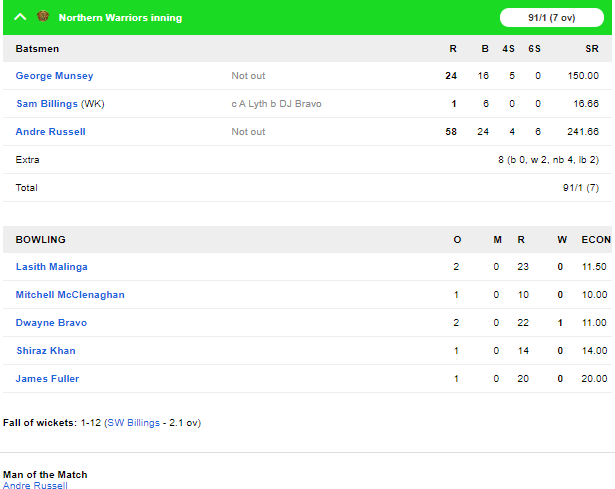Screen dimensions: 615x489
Task: Open George Munsey player profile
Action: click(54, 76)
